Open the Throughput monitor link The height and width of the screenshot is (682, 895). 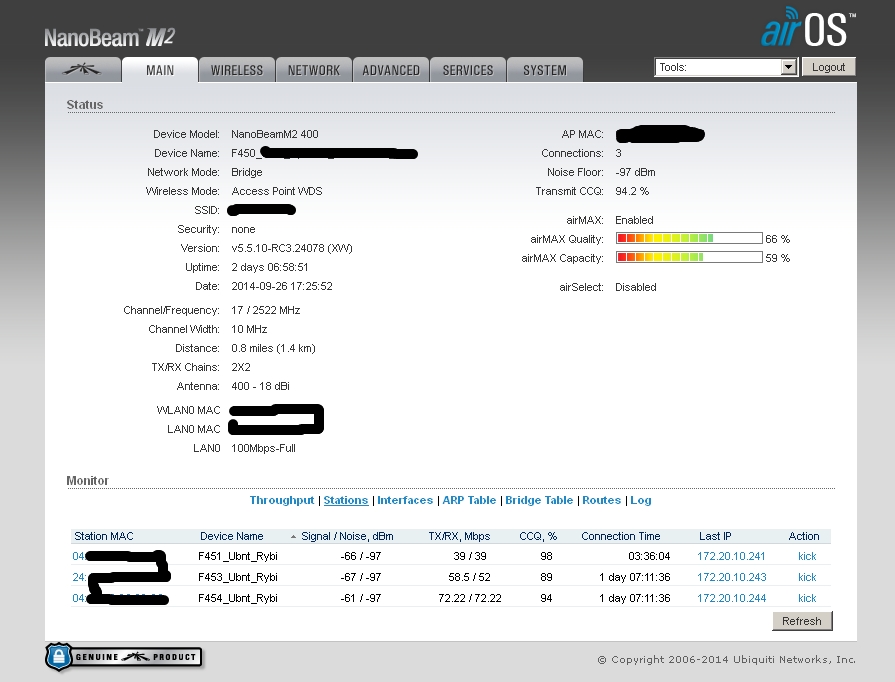point(282,500)
